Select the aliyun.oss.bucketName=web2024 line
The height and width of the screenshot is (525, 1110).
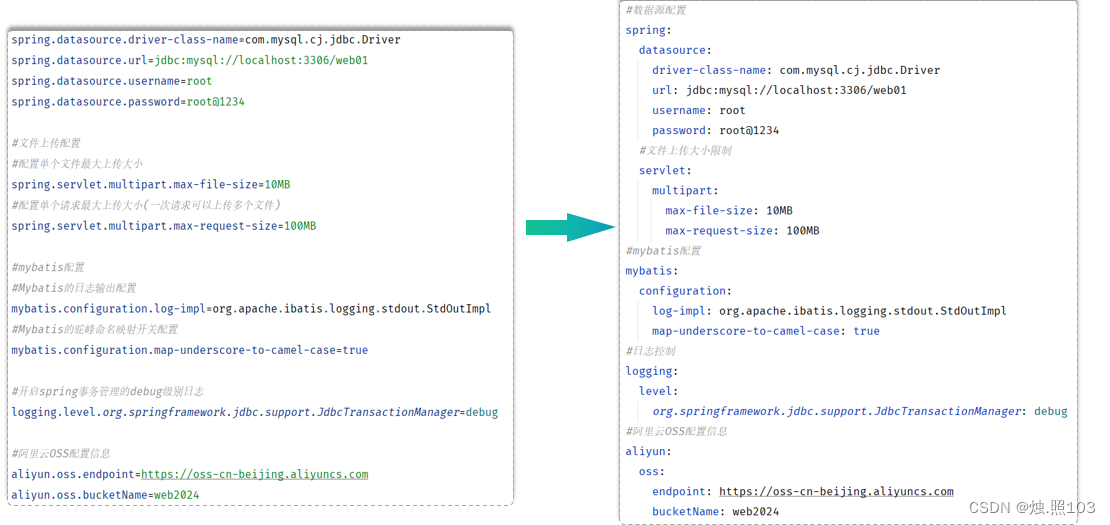coord(105,495)
